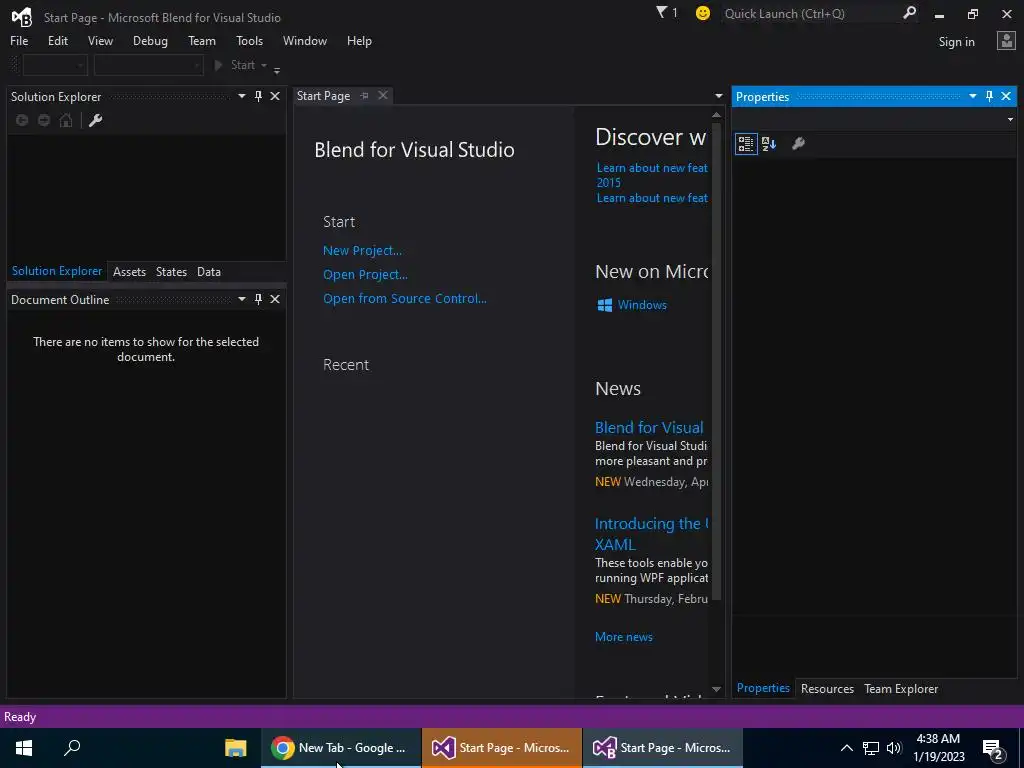Auto-hide the Properties panel
1024x768 pixels.
click(989, 96)
